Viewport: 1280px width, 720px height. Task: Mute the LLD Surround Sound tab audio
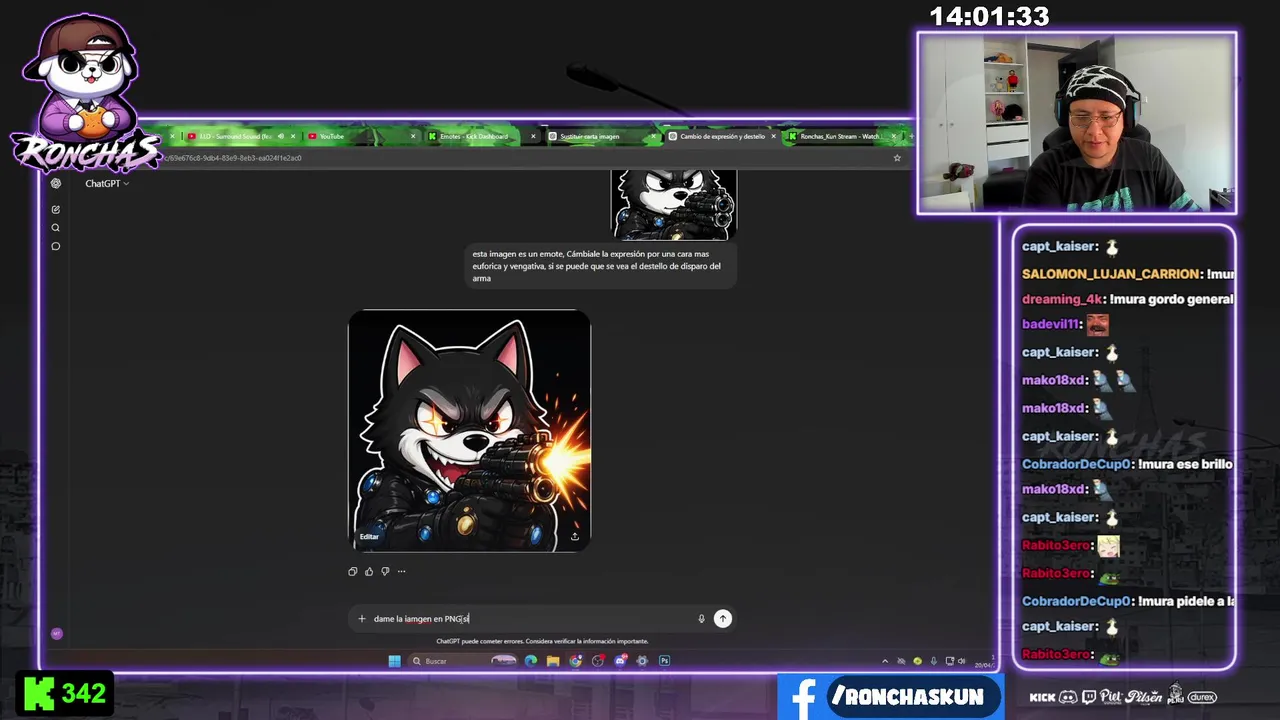[280, 136]
